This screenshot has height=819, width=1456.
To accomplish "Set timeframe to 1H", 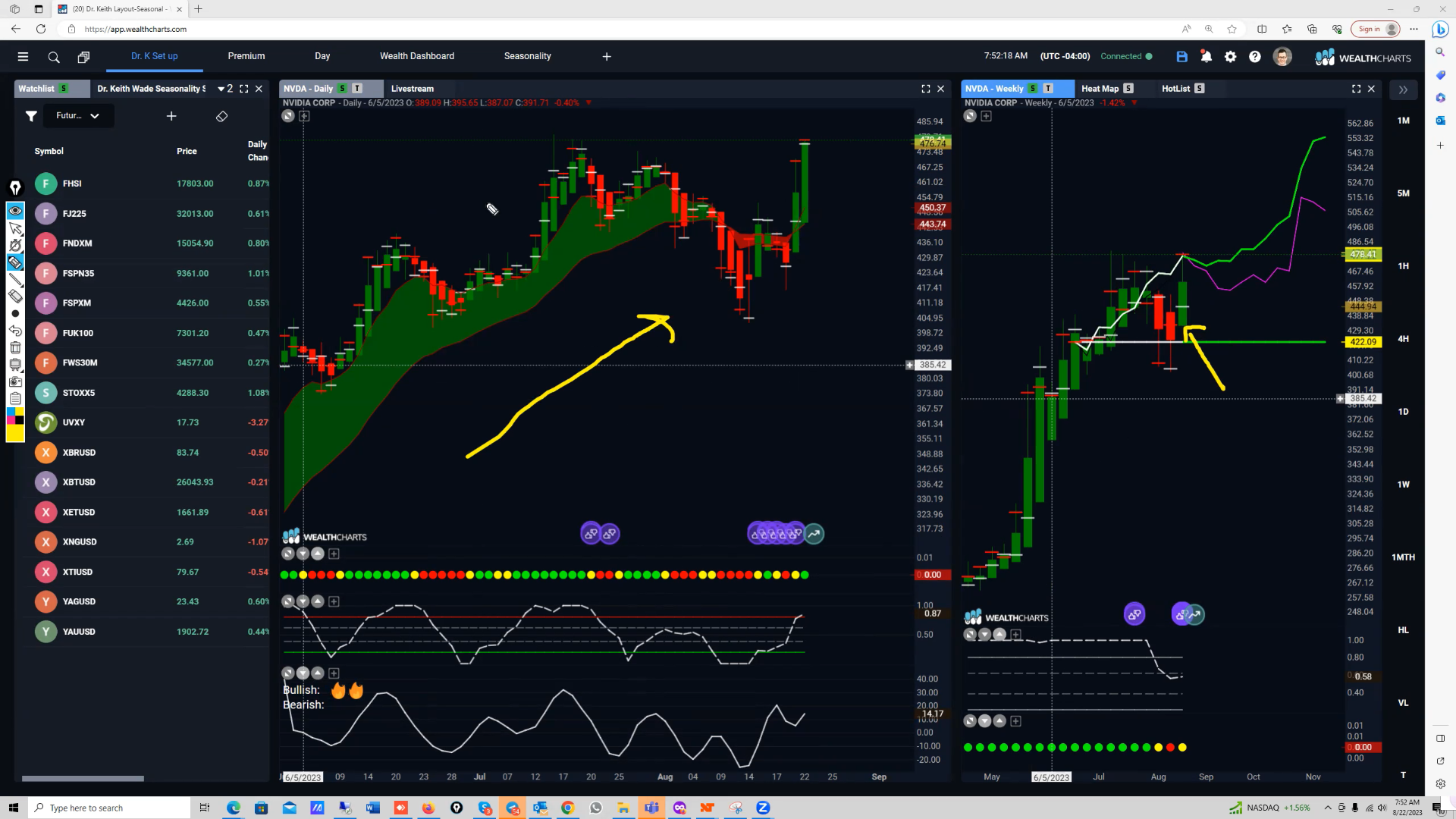I will click(x=1404, y=266).
